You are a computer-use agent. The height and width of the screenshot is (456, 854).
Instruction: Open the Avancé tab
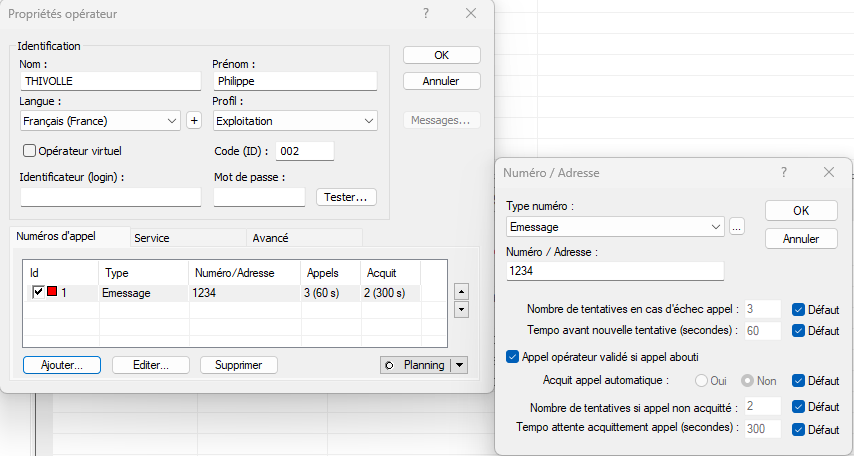point(271,238)
